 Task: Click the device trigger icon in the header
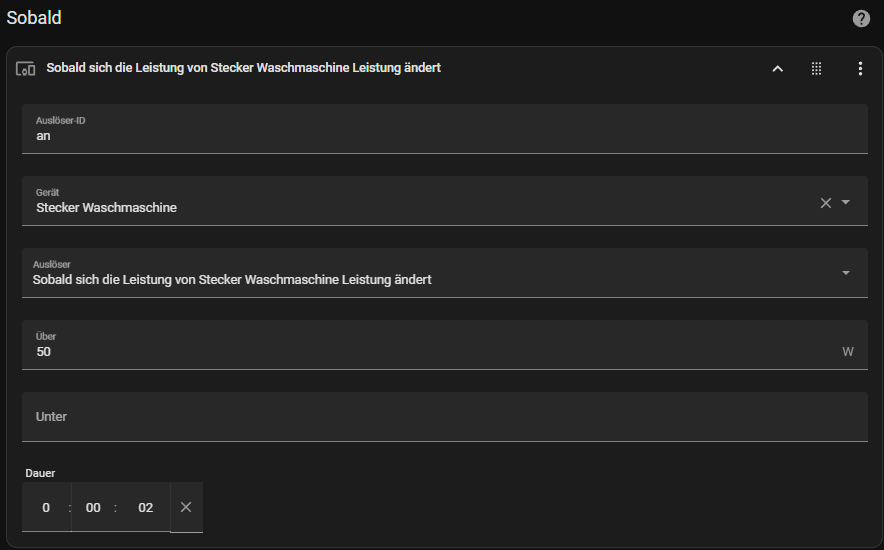(x=25, y=69)
